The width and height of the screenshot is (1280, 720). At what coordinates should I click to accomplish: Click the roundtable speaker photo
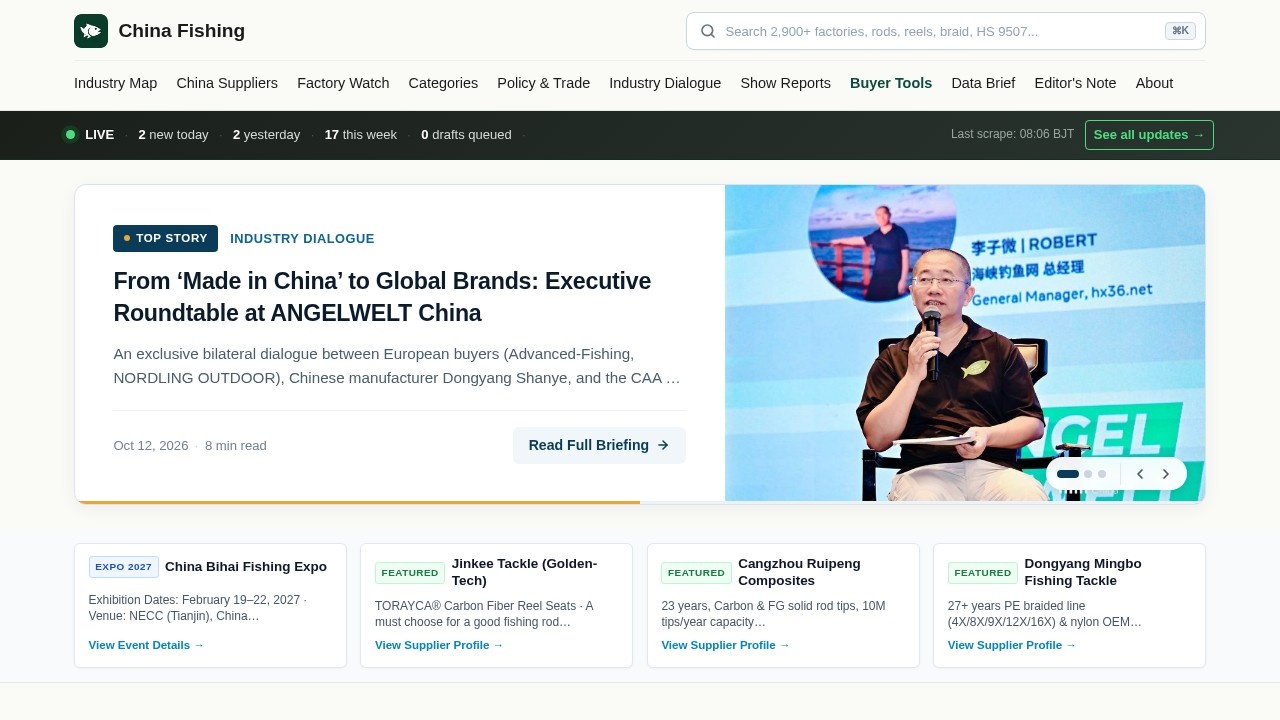(965, 343)
